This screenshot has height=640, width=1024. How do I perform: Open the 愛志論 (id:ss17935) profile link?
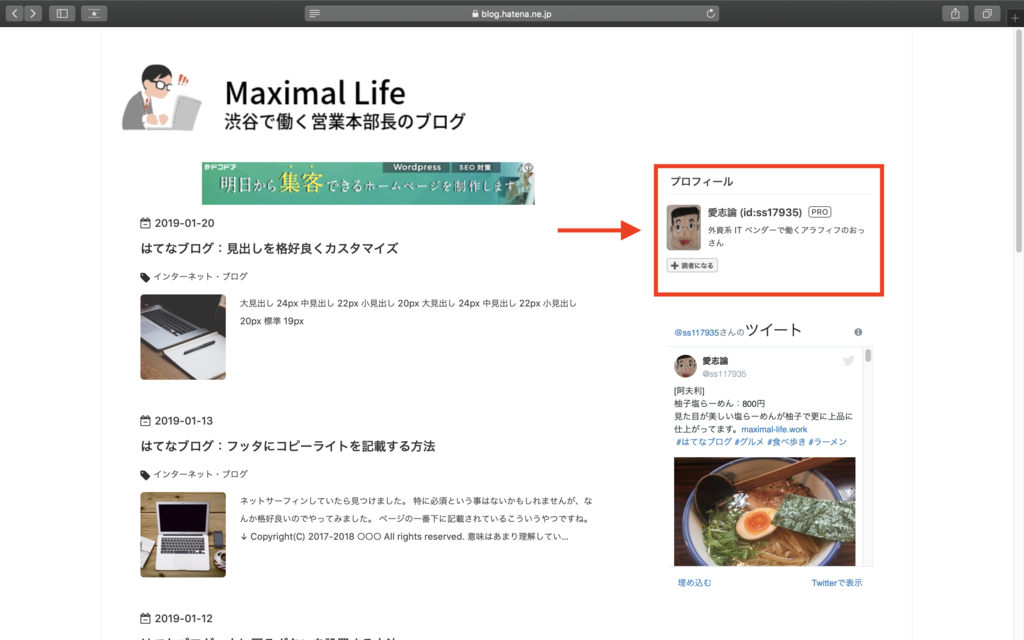[x=754, y=212]
